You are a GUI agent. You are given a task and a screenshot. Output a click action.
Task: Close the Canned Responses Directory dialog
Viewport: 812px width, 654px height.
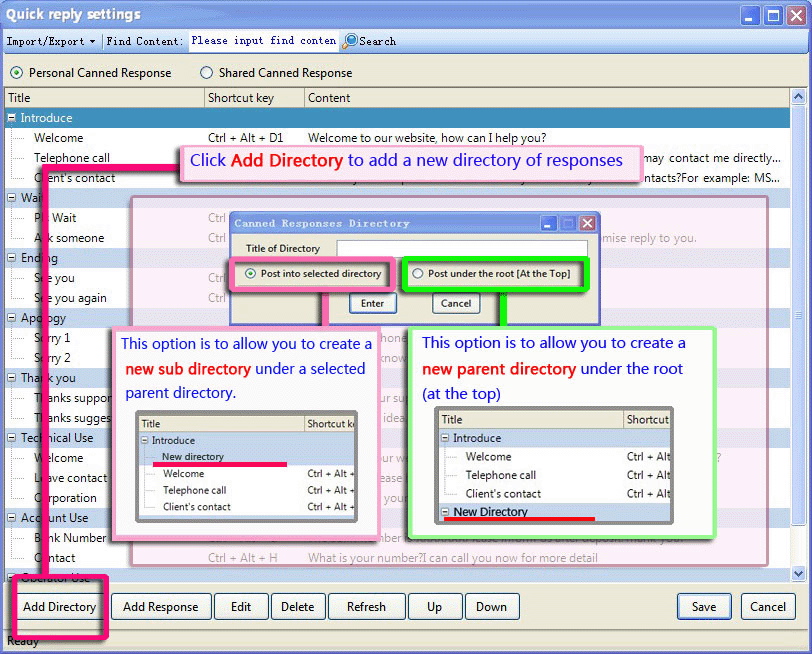pyautogui.click(x=587, y=223)
